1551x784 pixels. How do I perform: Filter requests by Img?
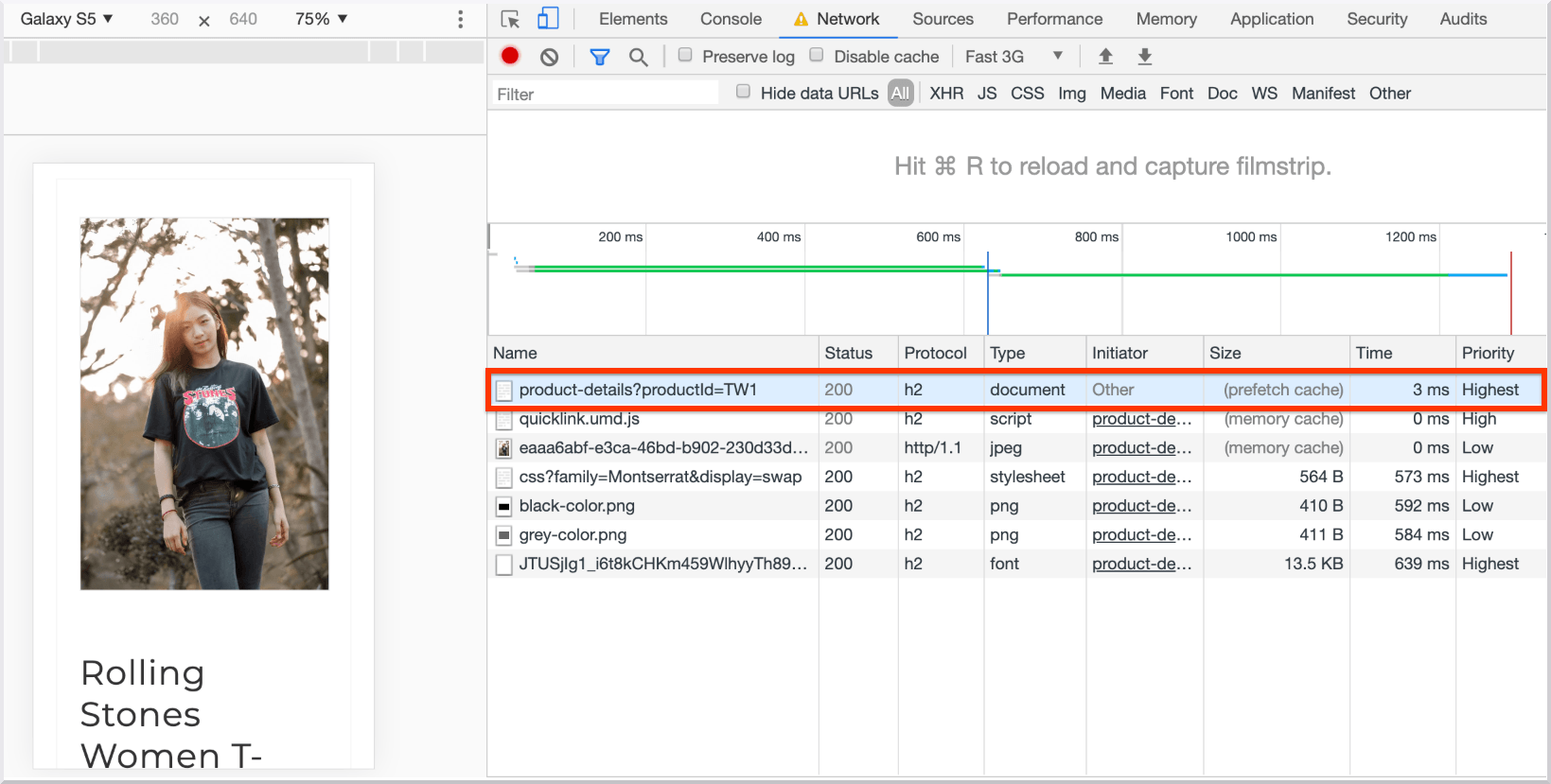pos(1072,93)
